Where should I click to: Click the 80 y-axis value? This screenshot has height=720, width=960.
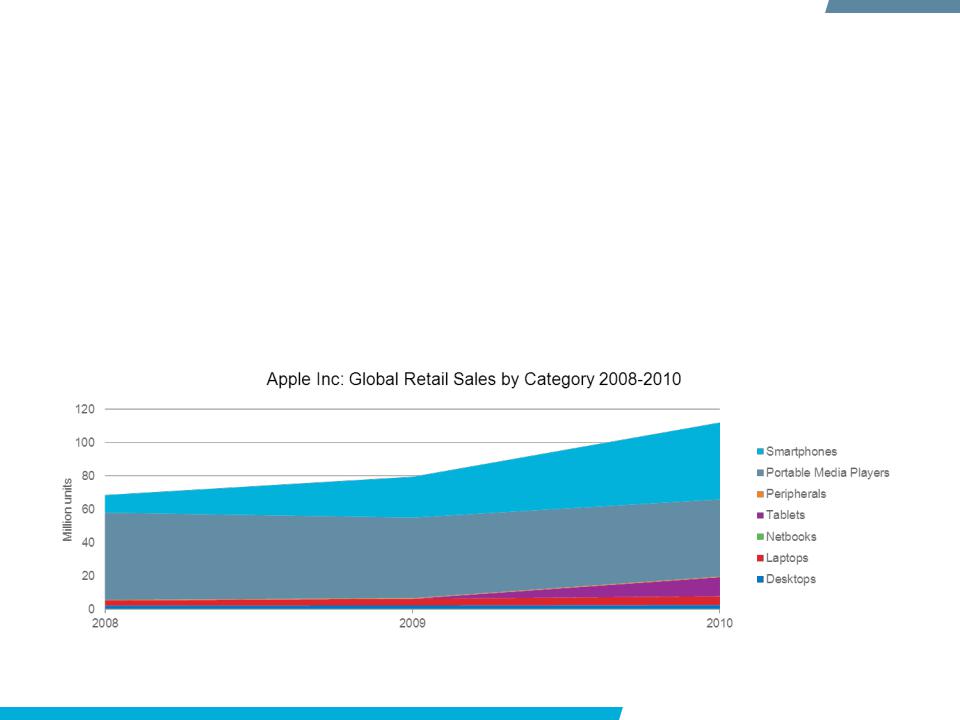point(88,476)
